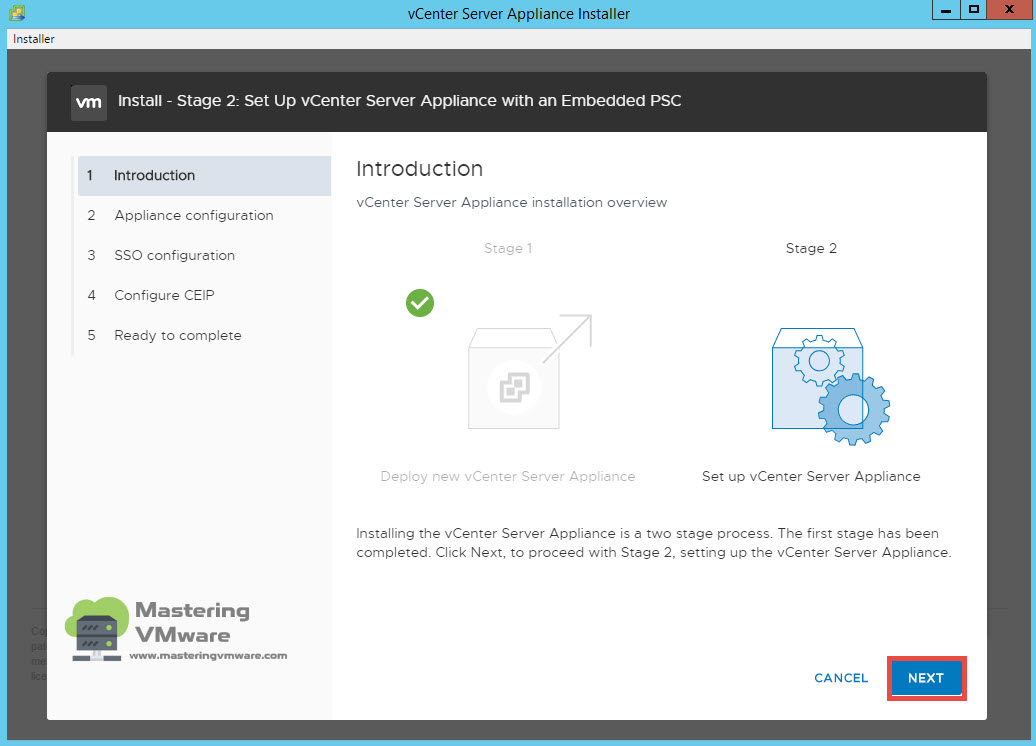Open the Installer menu

(34, 39)
